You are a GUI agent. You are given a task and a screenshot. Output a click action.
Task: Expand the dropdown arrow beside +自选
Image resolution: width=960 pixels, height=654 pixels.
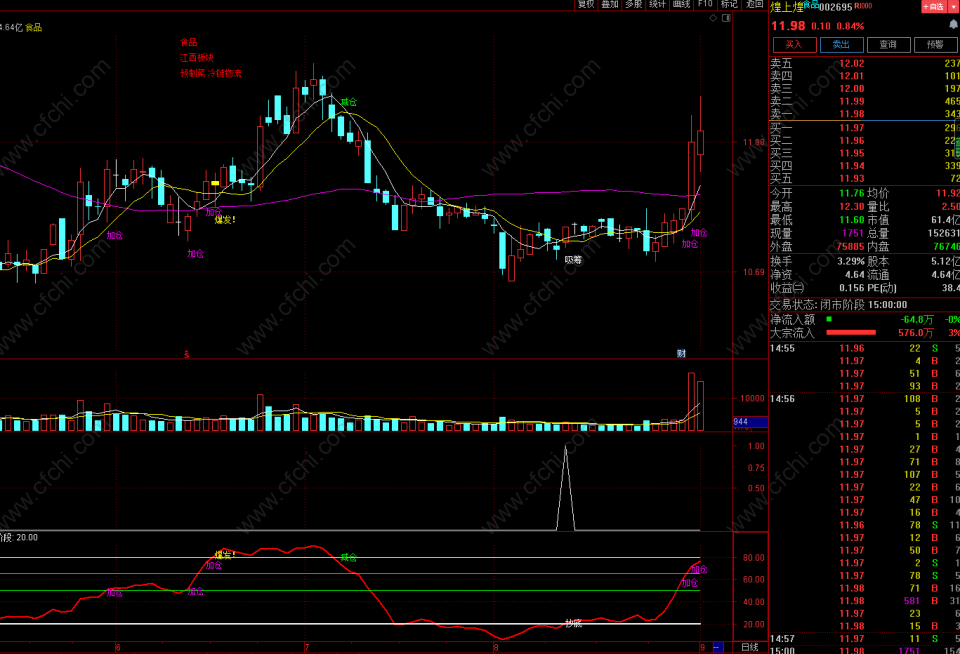click(x=953, y=7)
